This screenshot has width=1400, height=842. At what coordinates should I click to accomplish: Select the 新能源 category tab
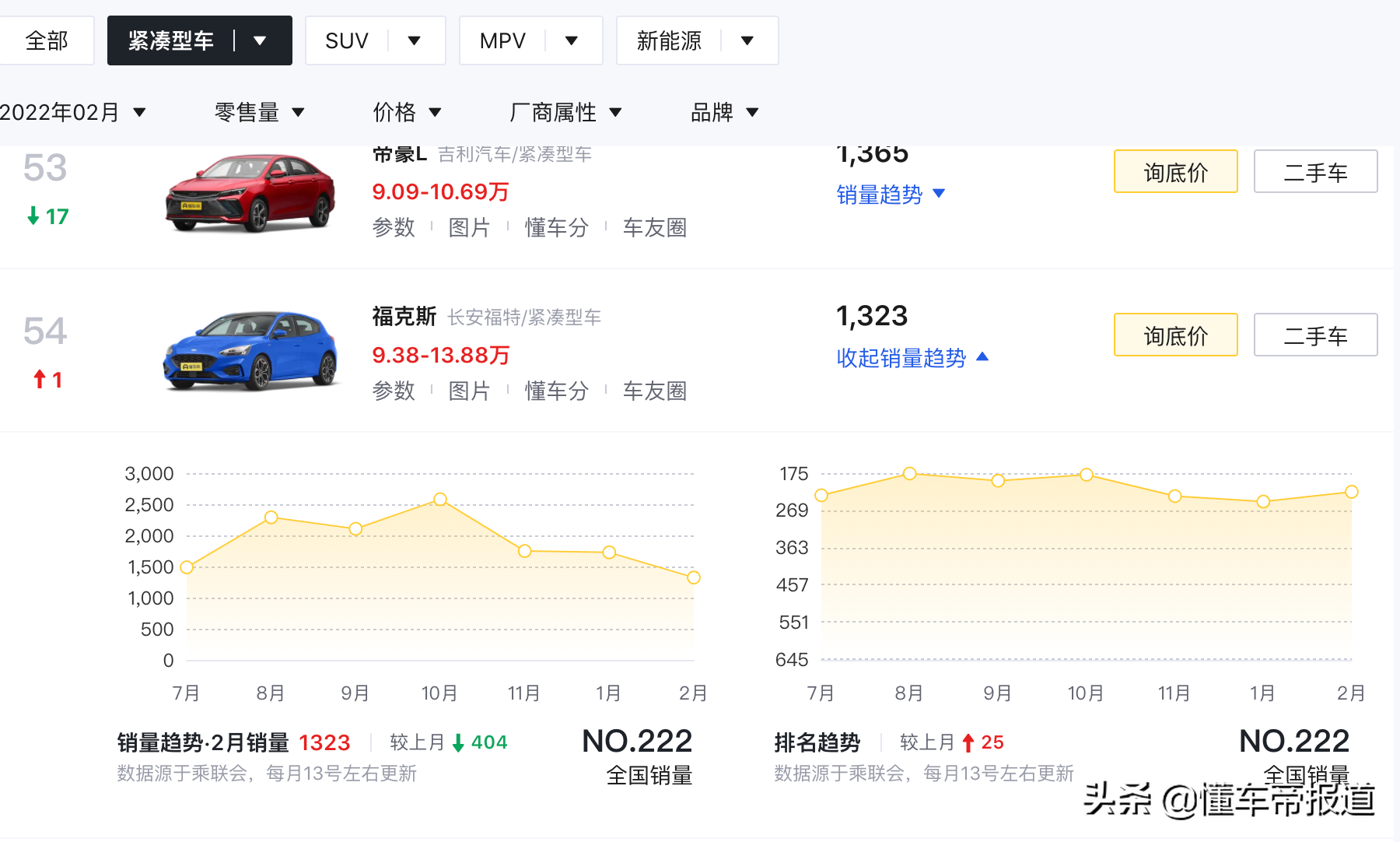669,40
